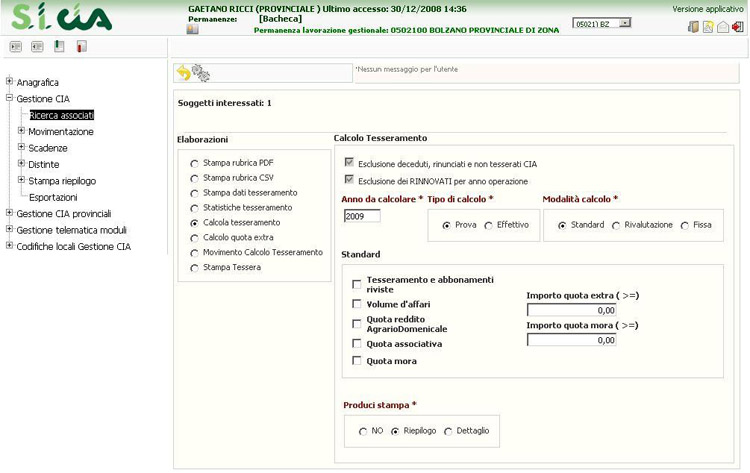Screen dimensions: 750x473
Task: Expand the Distinte tree node
Action: pyautogui.click(x=21, y=163)
